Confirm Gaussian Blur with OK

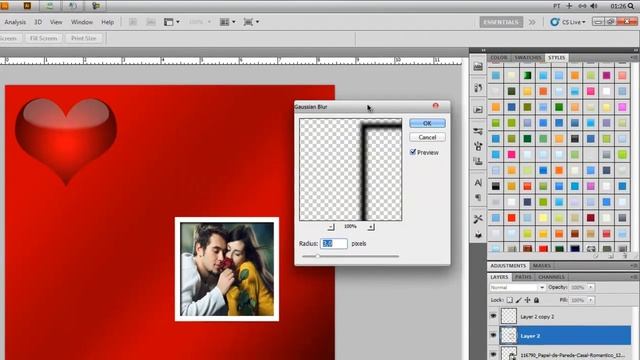(x=427, y=123)
